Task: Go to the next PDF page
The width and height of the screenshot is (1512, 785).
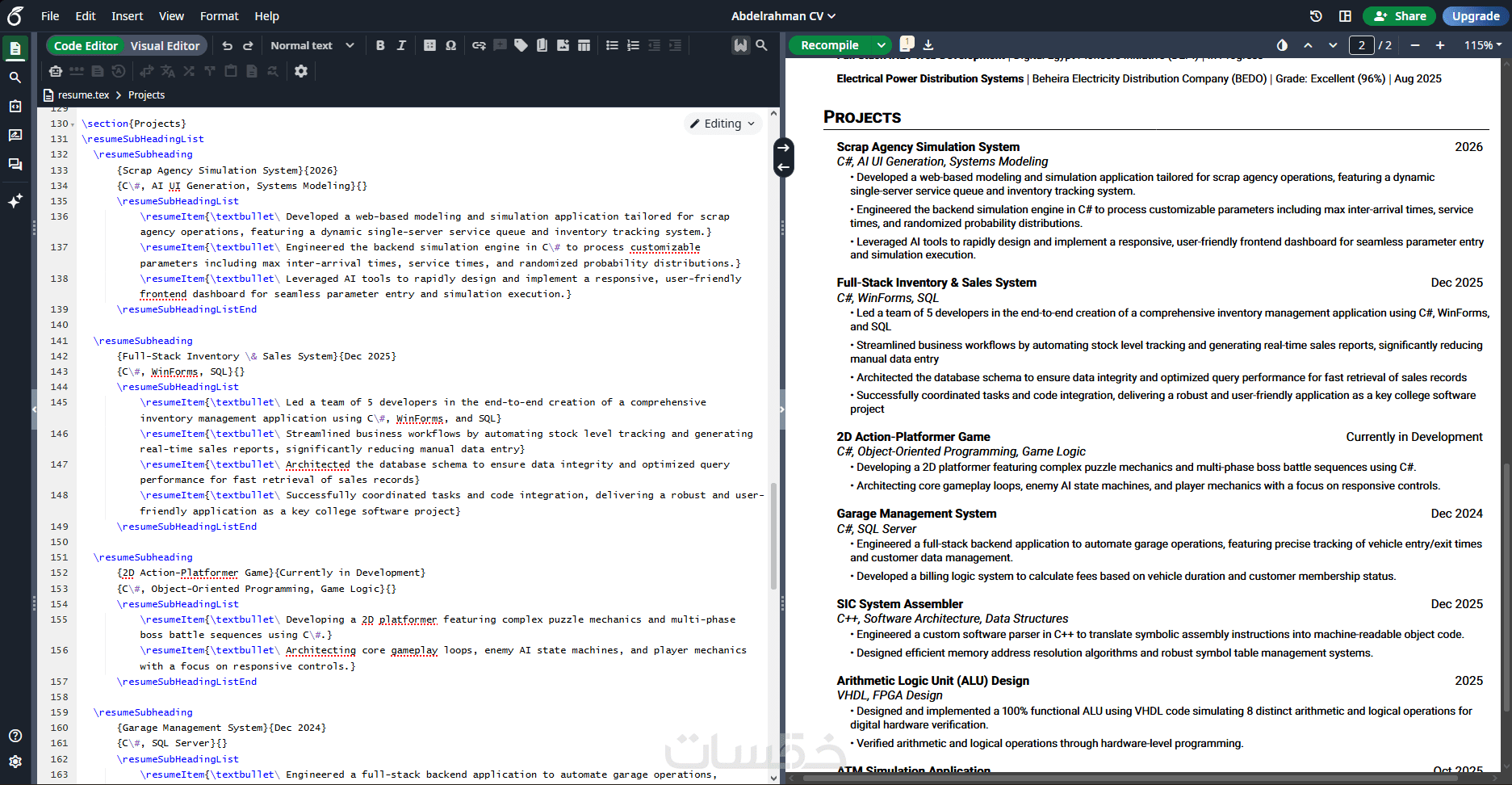Action: (x=1333, y=45)
